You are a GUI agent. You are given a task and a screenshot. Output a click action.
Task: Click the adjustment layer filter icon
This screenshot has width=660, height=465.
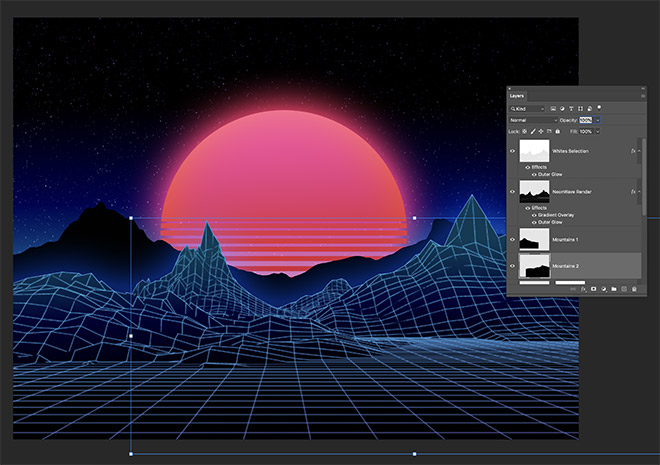564,108
